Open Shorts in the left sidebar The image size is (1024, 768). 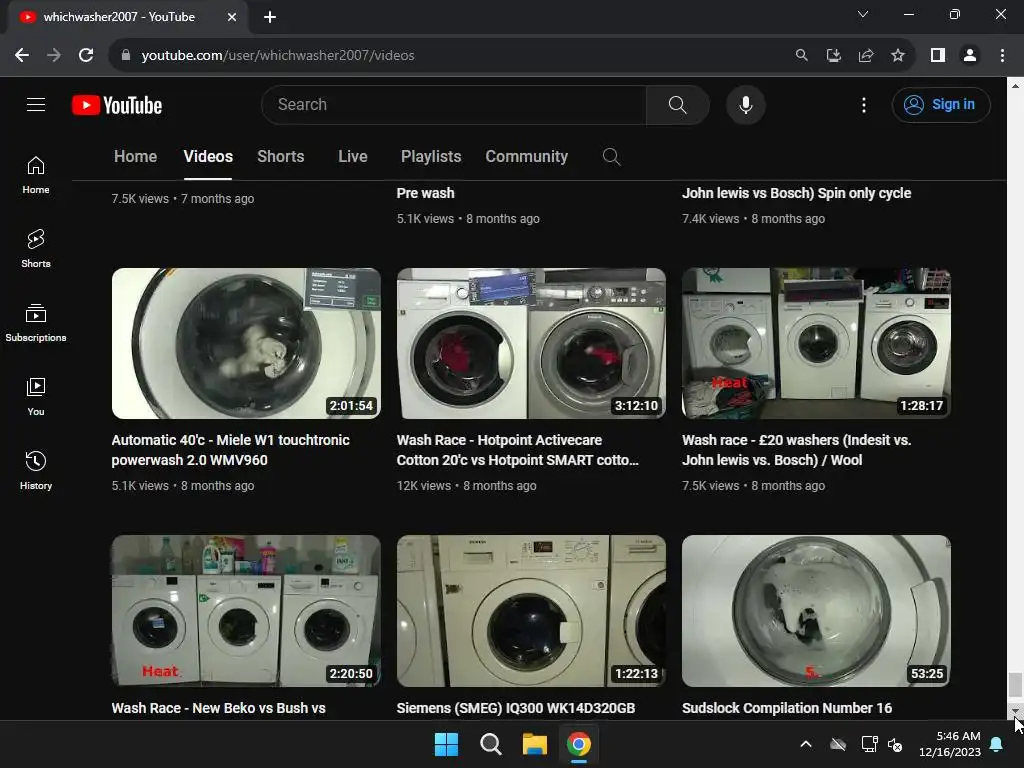pyautogui.click(x=36, y=249)
